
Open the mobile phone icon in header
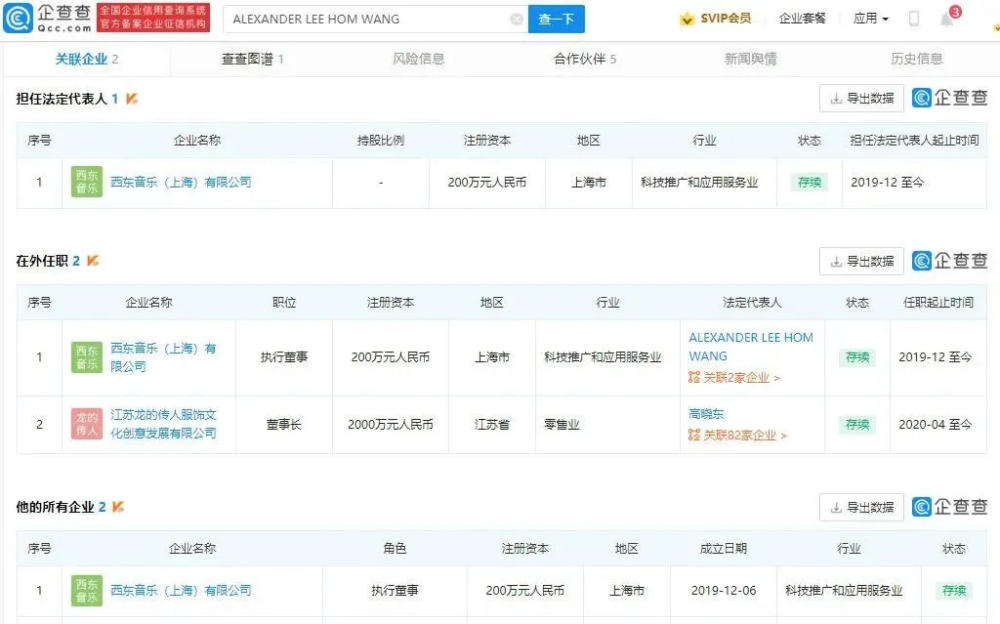coord(913,19)
